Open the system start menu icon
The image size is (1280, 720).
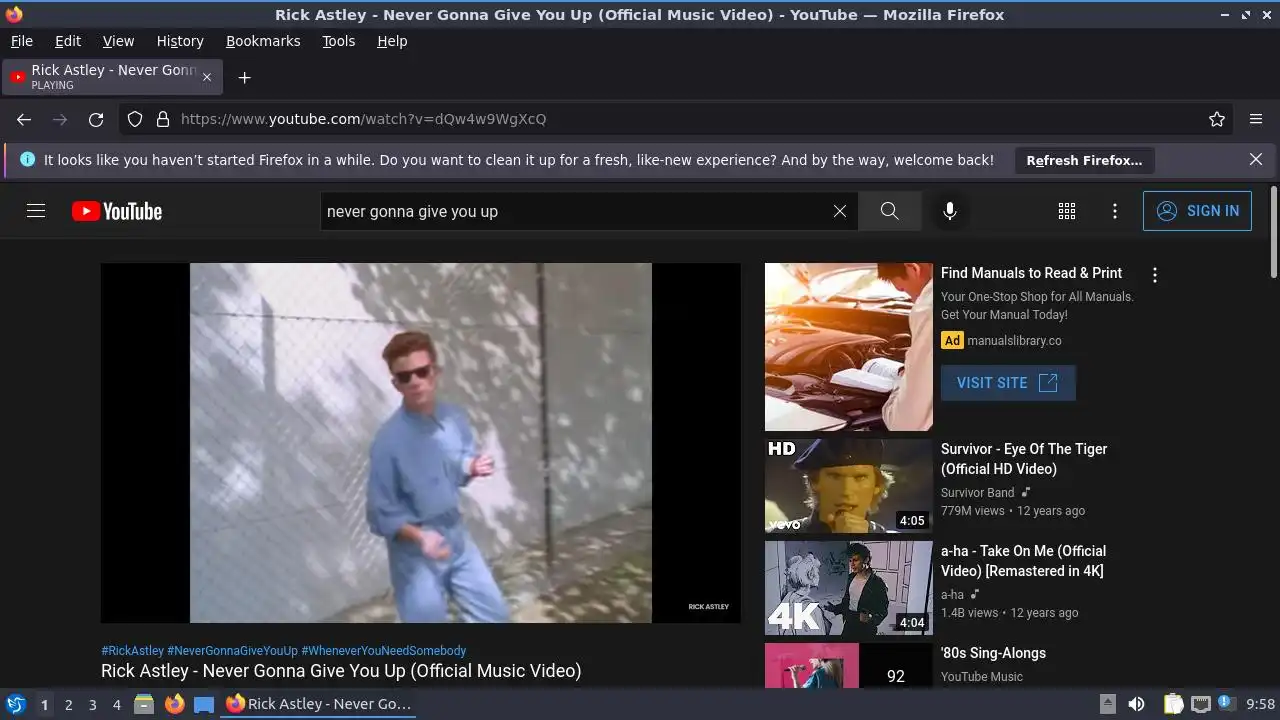point(15,704)
